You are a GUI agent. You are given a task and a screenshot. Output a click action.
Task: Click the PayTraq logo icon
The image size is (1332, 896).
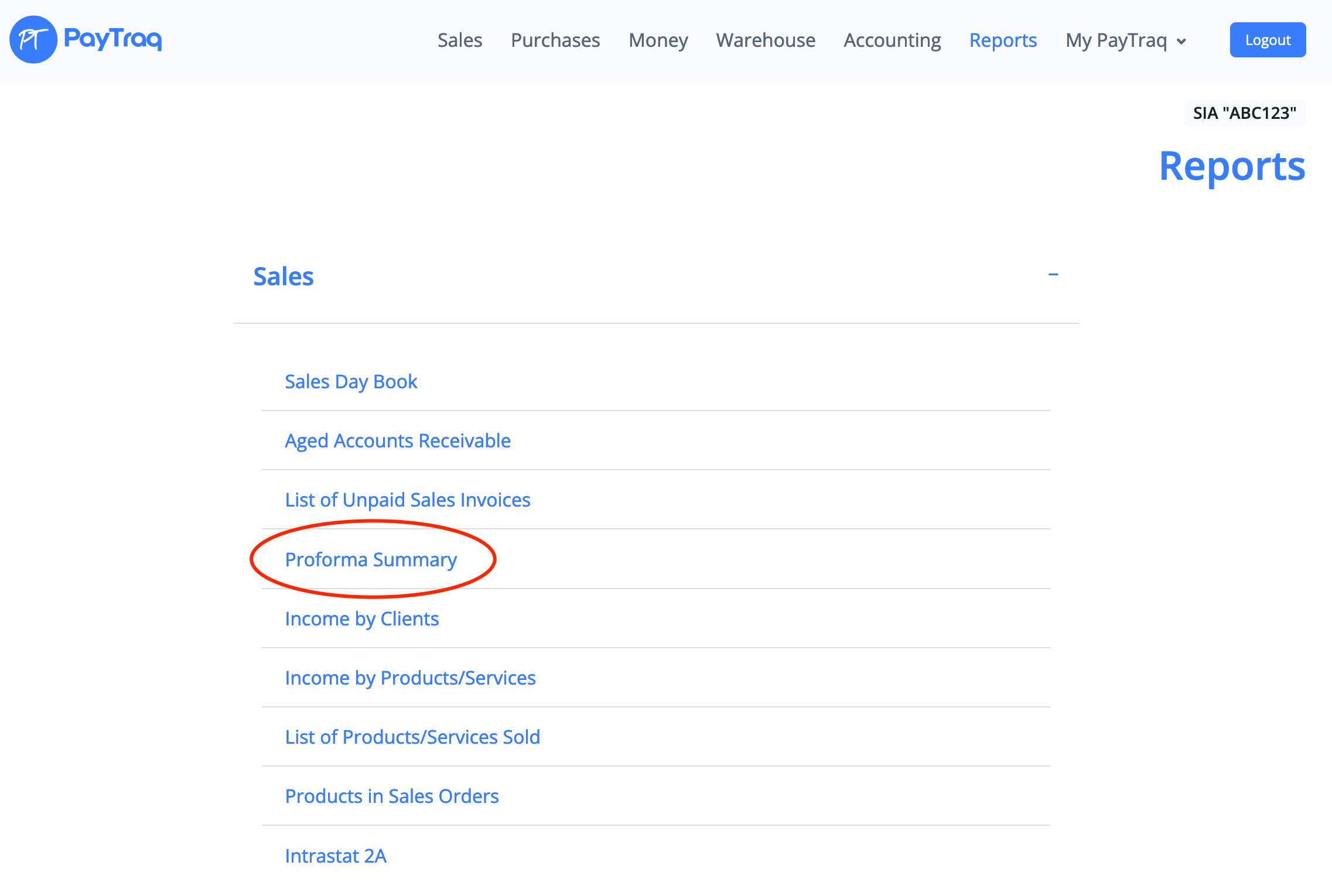[33, 39]
